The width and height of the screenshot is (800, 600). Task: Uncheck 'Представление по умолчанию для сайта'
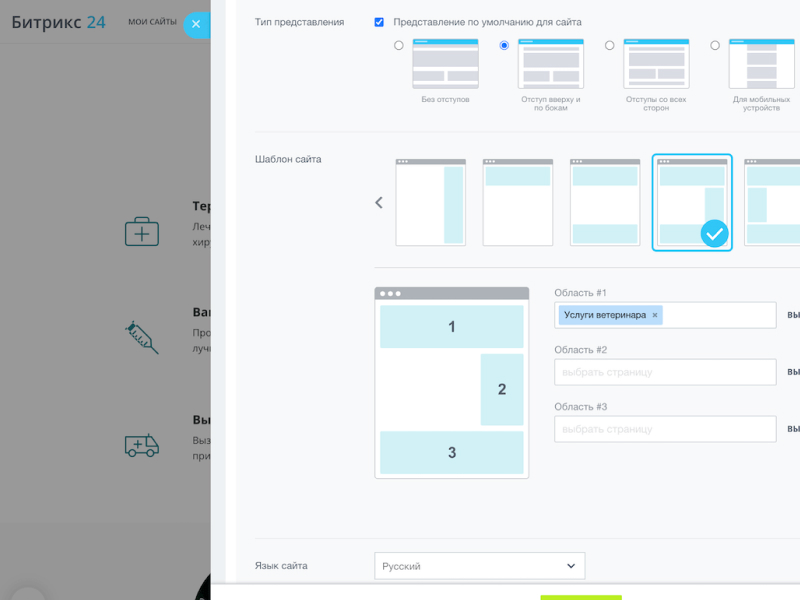pos(379,22)
